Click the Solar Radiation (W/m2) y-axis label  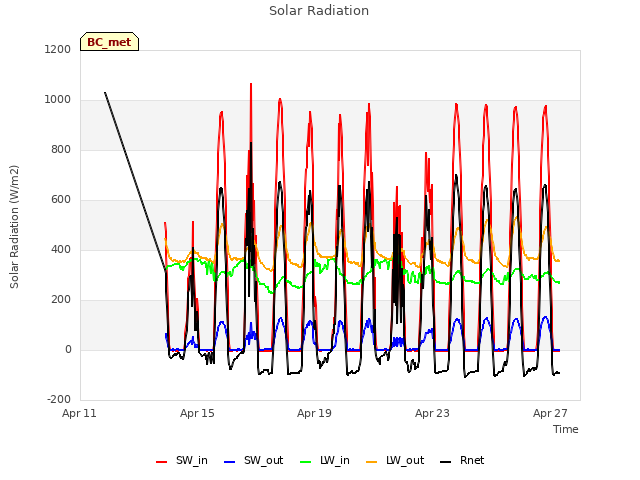click(x=14, y=227)
